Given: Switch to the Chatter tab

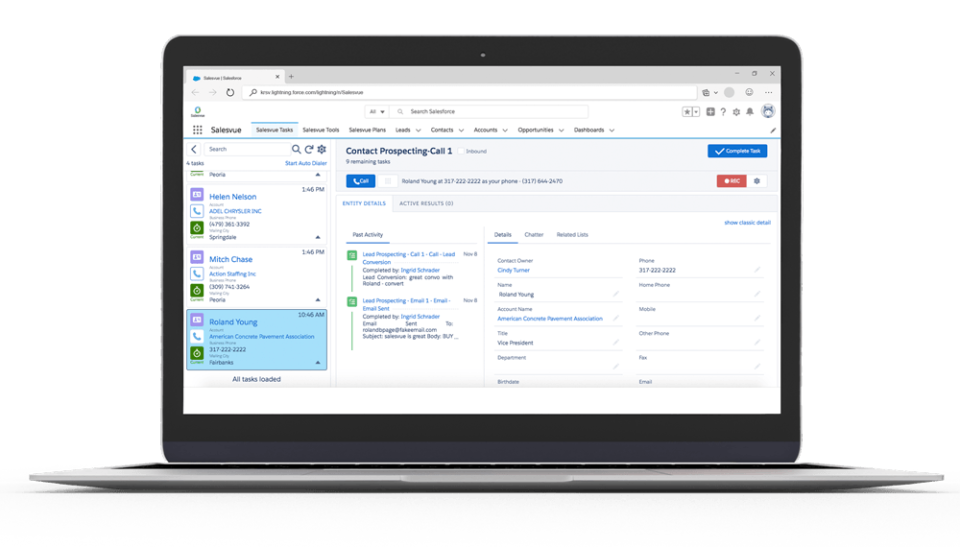Looking at the screenshot, I should coord(534,235).
